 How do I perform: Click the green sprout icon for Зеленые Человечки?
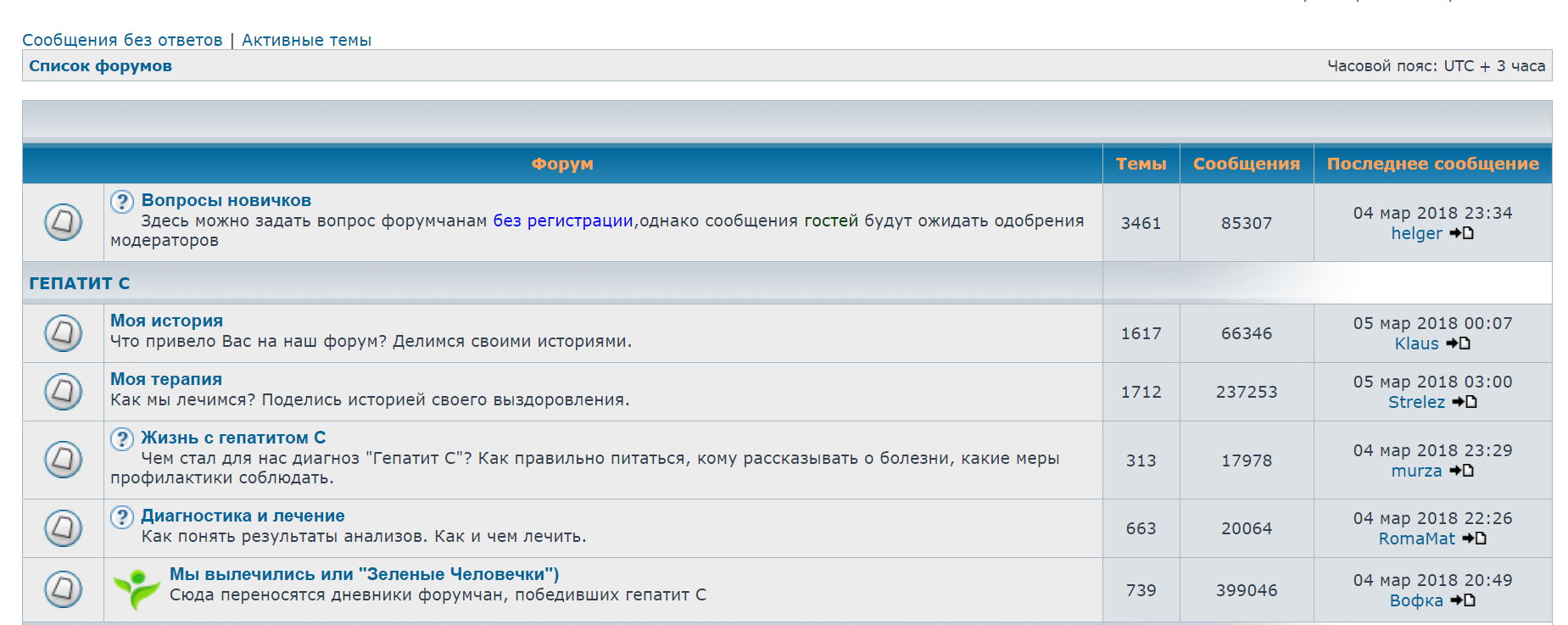136,589
